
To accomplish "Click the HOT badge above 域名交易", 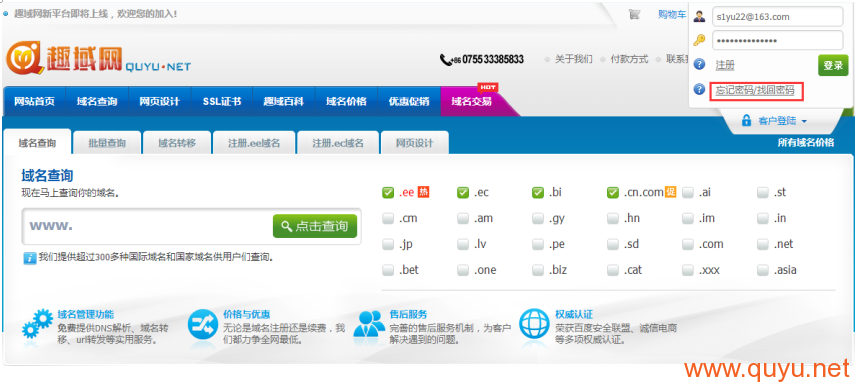I will point(488,87).
